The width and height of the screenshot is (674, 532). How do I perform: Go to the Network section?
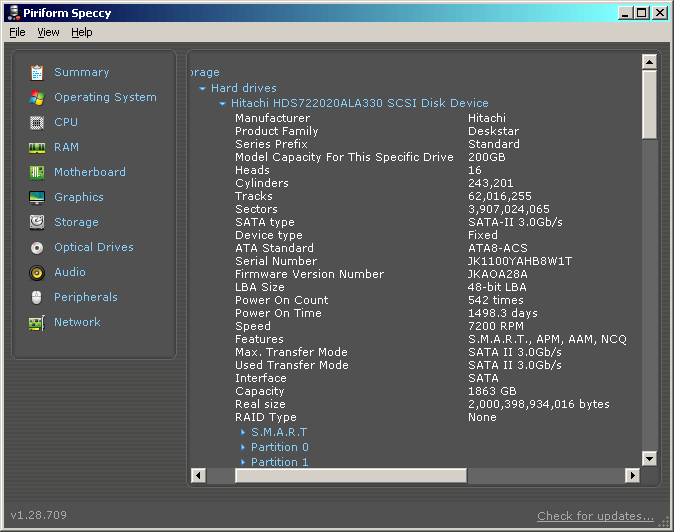pos(77,321)
